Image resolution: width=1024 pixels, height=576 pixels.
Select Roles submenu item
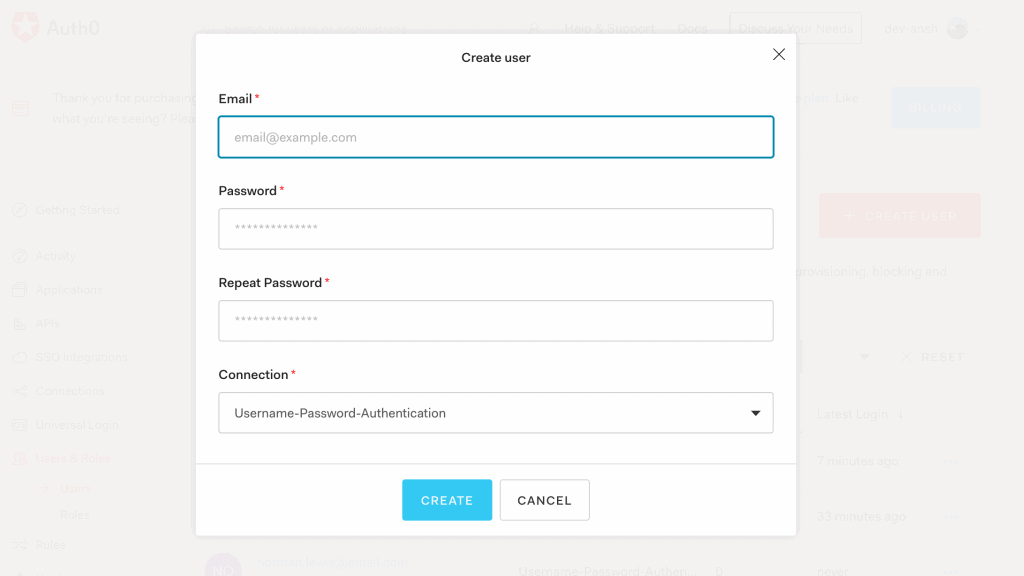(75, 515)
